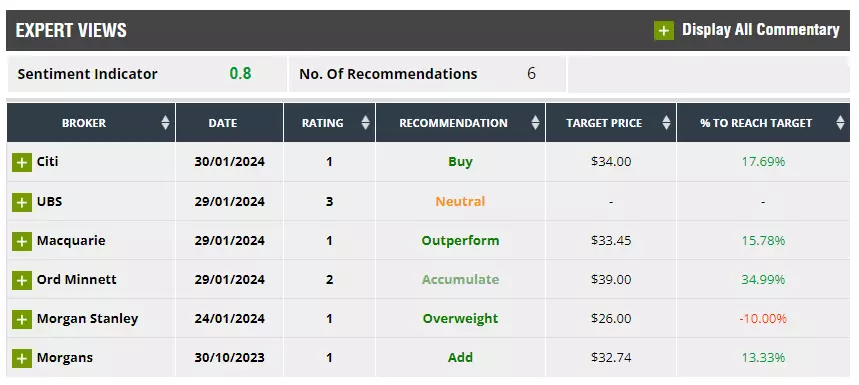Viewport: 859px width, 385px height.
Task: Click the Display All Commentary text link
Action: click(x=760, y=30)
